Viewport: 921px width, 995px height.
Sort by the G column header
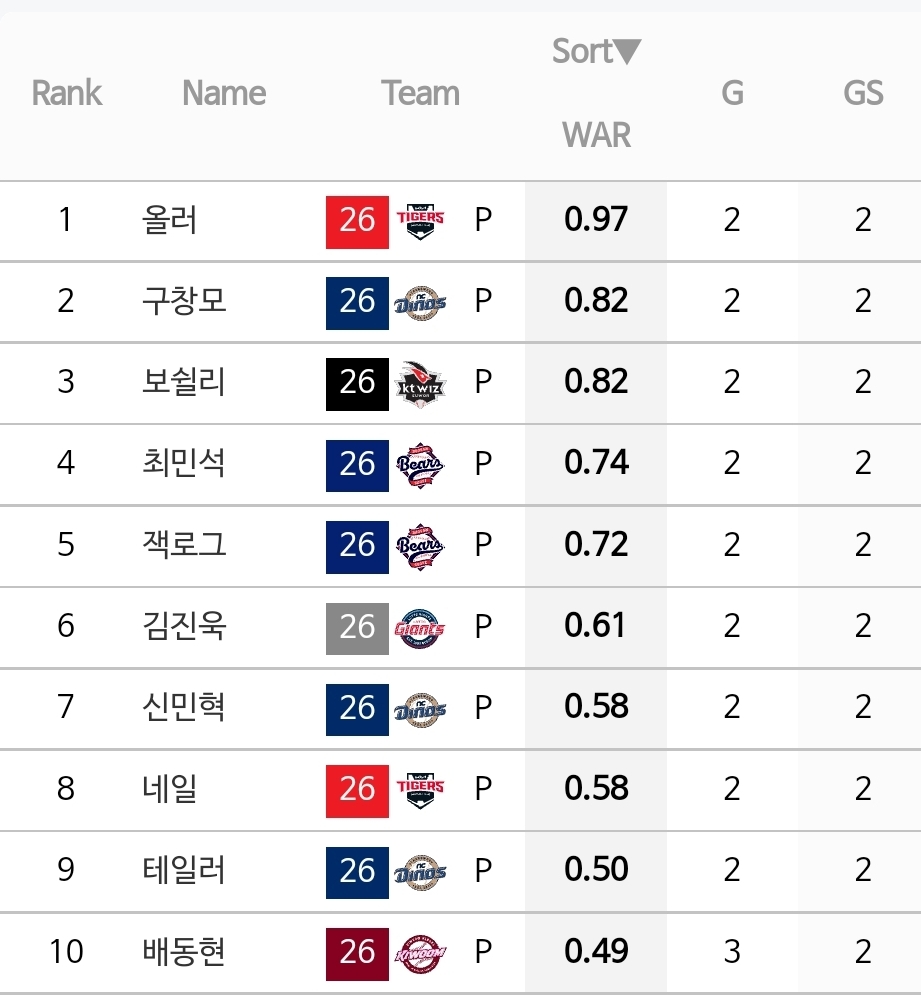(732, 93)
